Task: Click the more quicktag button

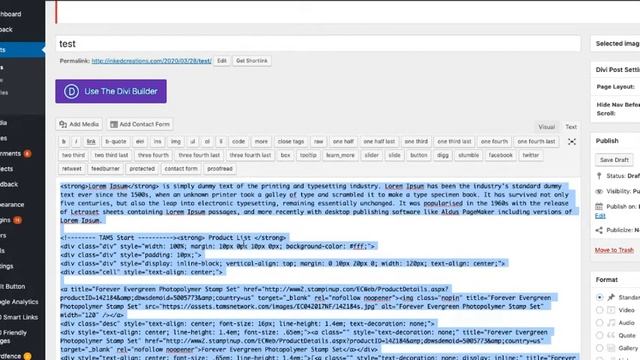Action: point(261,142)
